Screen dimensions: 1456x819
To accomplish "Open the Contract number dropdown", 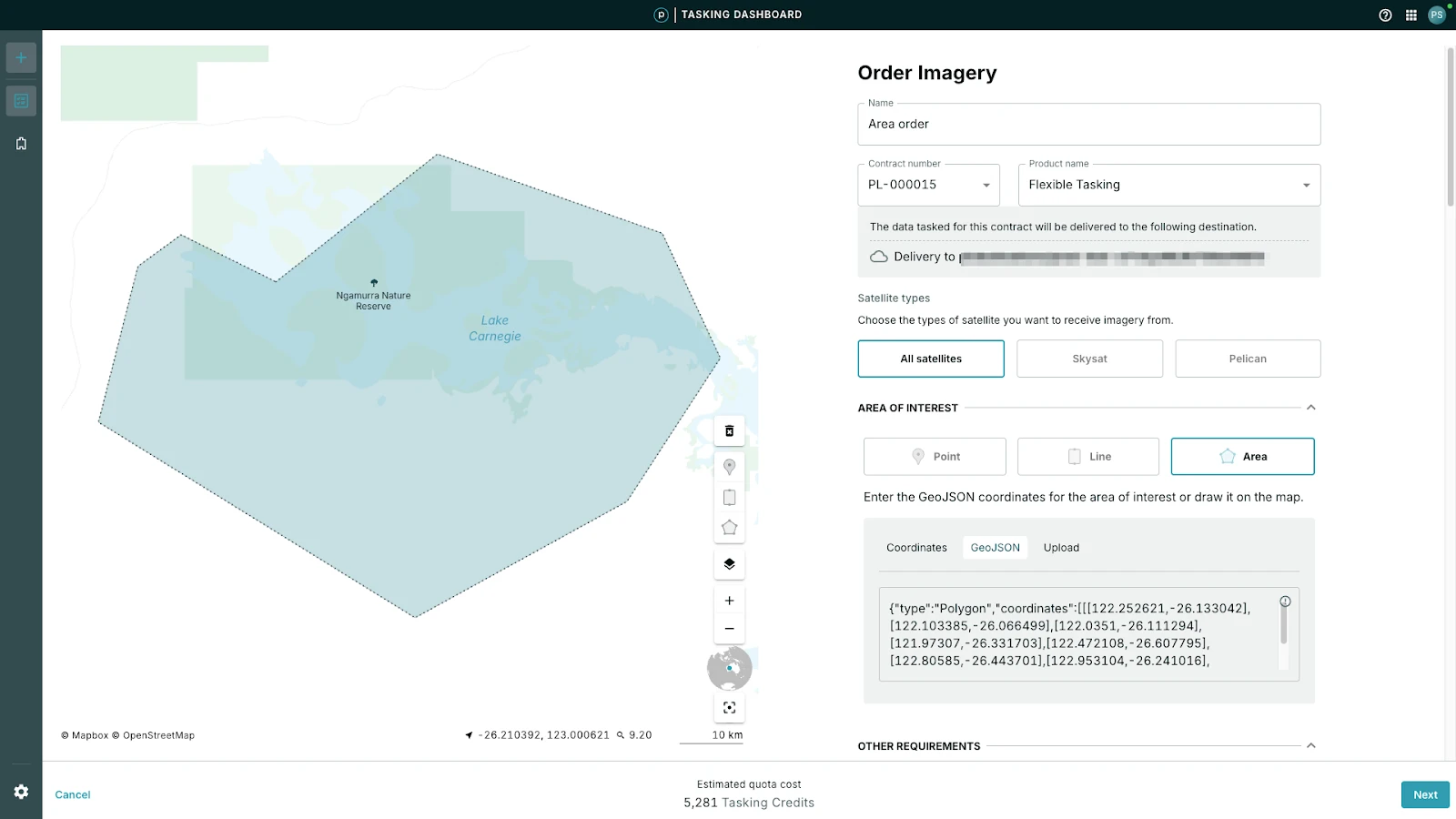I will click(x=928, y=185).
